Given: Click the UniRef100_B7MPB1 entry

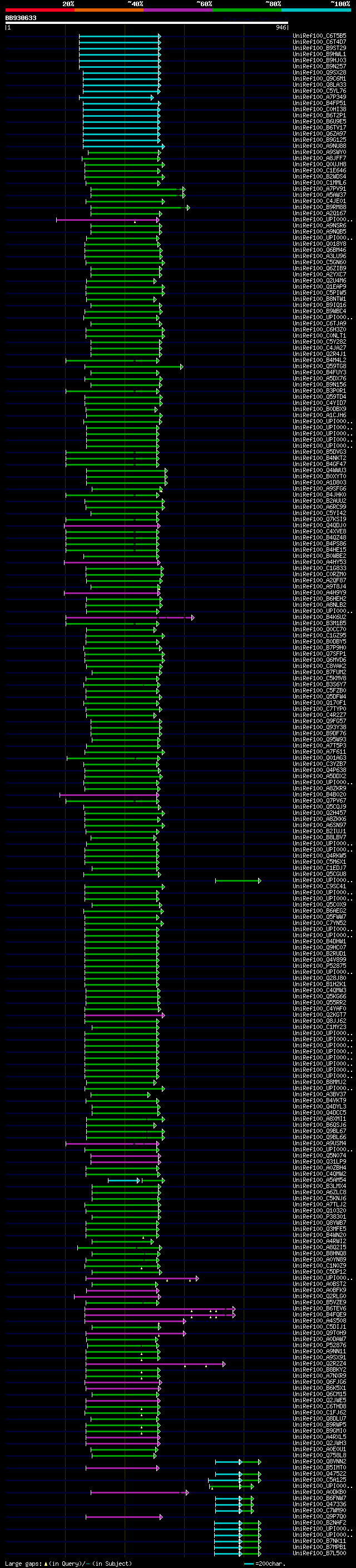Looking at the screenshot, I should tap(319, 1547).
